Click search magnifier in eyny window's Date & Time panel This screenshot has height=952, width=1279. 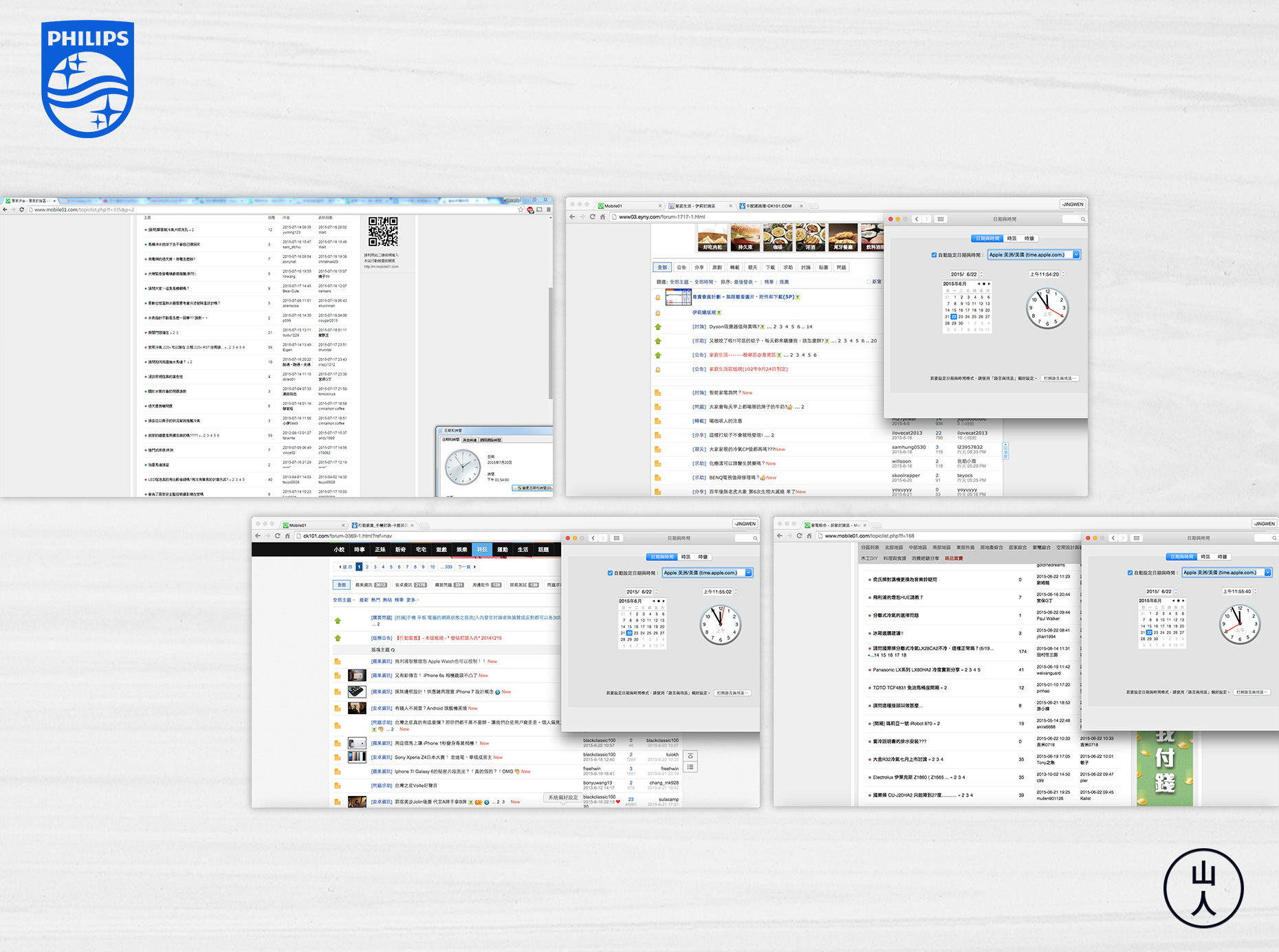pos(1082,219)
